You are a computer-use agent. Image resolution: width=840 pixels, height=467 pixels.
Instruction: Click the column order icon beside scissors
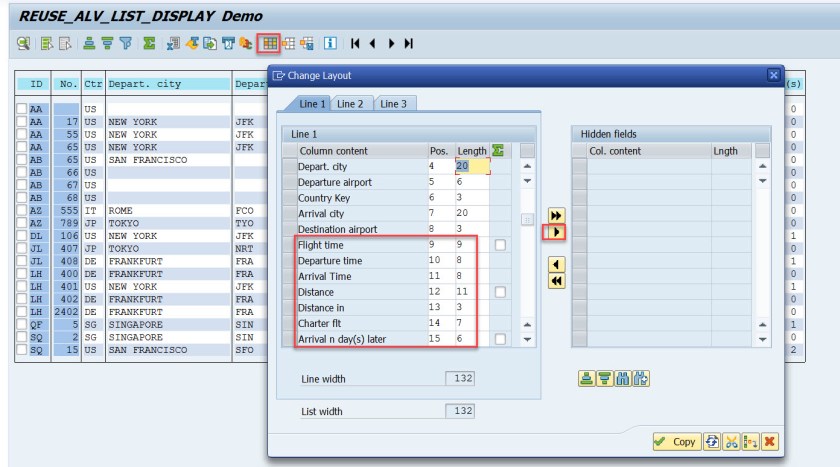click(751, 442)
